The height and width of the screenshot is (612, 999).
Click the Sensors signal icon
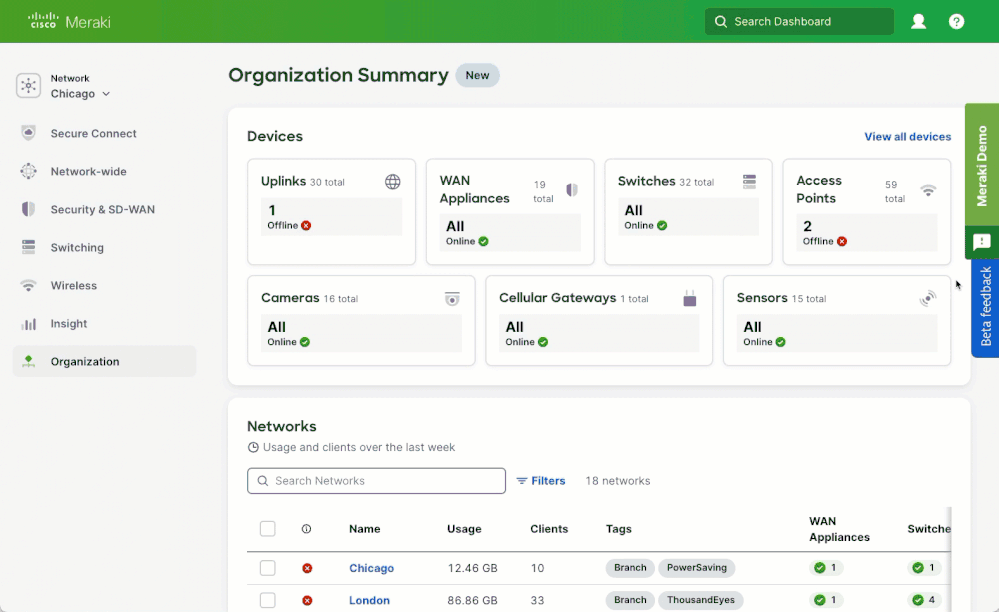click(x=928, y=298)
